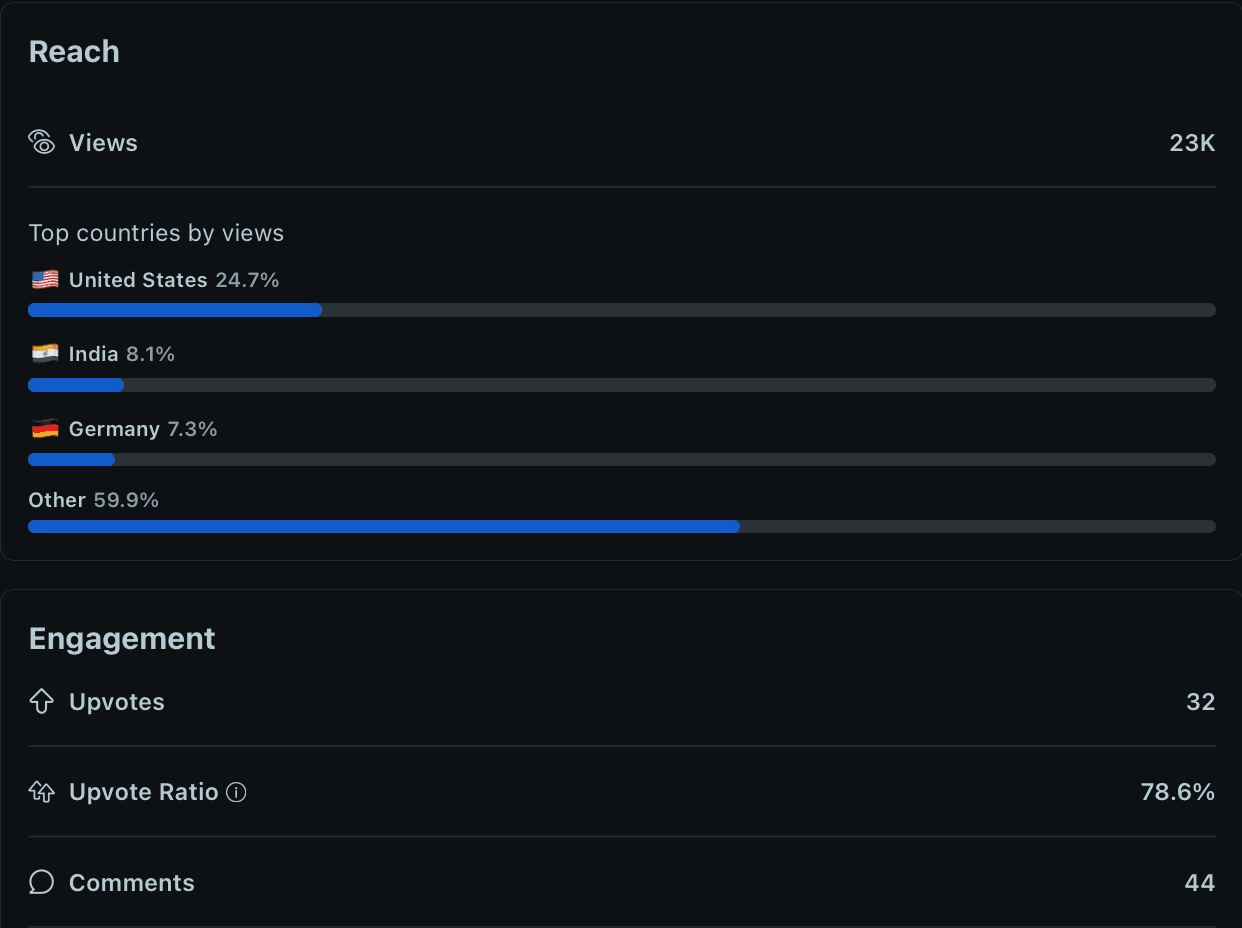Click the Comments count of 44
This screenshot has height=928, width=1242.
pos(1199,883)
